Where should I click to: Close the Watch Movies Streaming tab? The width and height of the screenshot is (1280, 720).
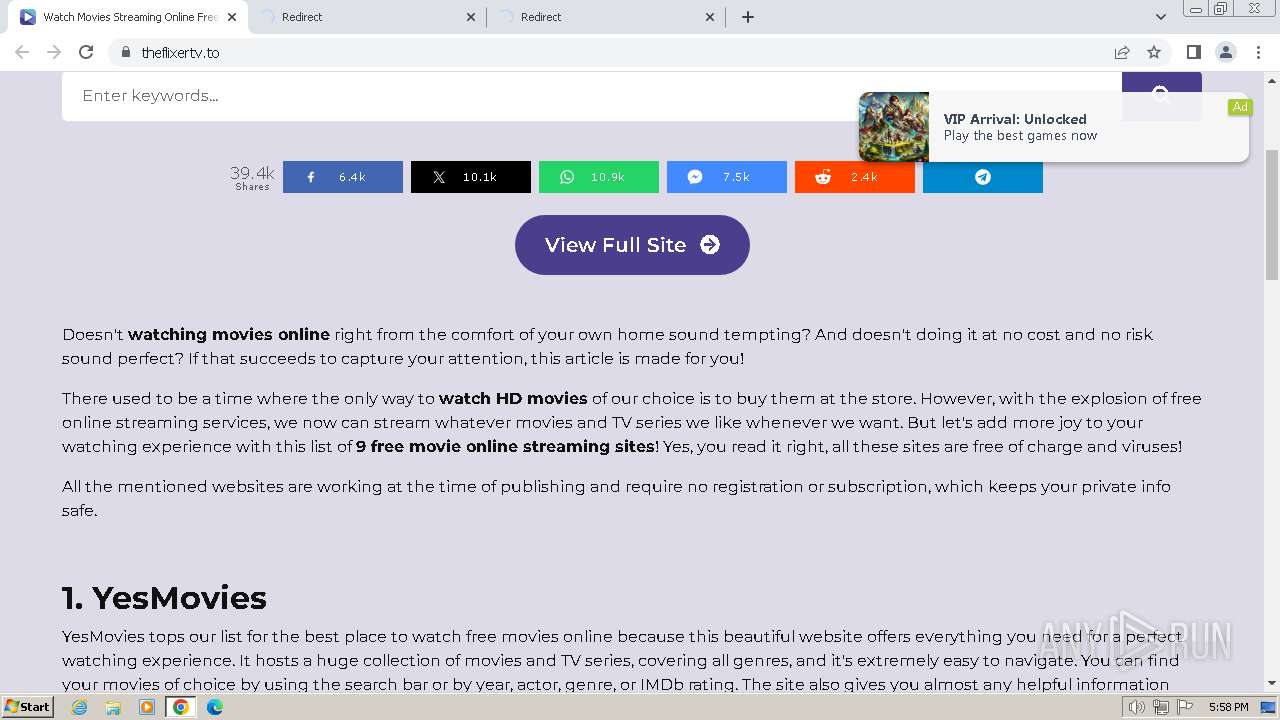point(232,17)
